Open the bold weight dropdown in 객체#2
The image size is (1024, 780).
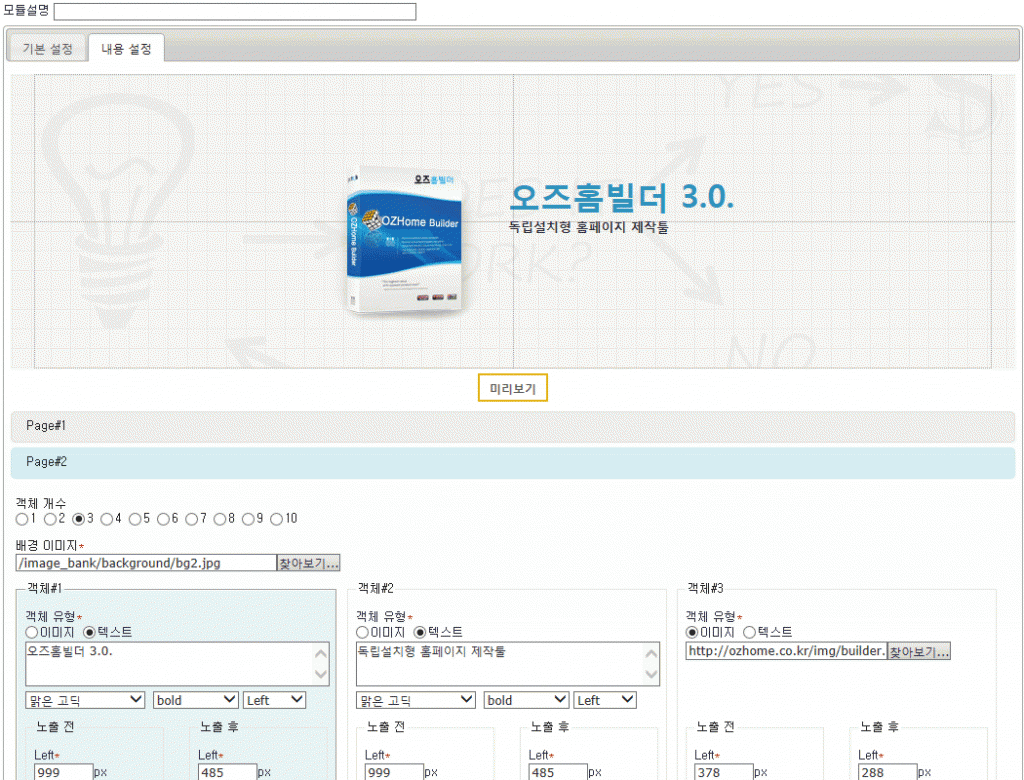(x=526, y=700)
